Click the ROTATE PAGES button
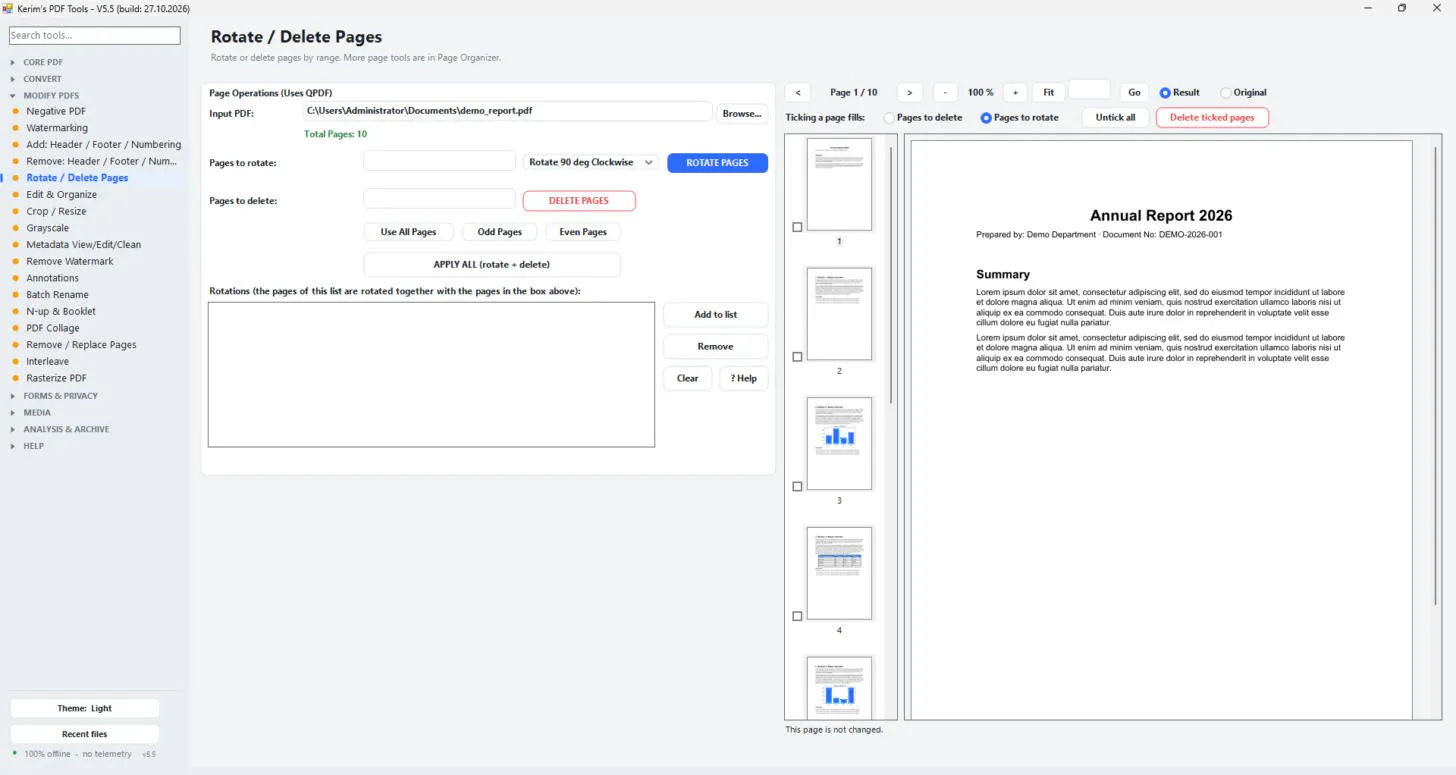Screen dimensions: 1456x775 point(717,163)
